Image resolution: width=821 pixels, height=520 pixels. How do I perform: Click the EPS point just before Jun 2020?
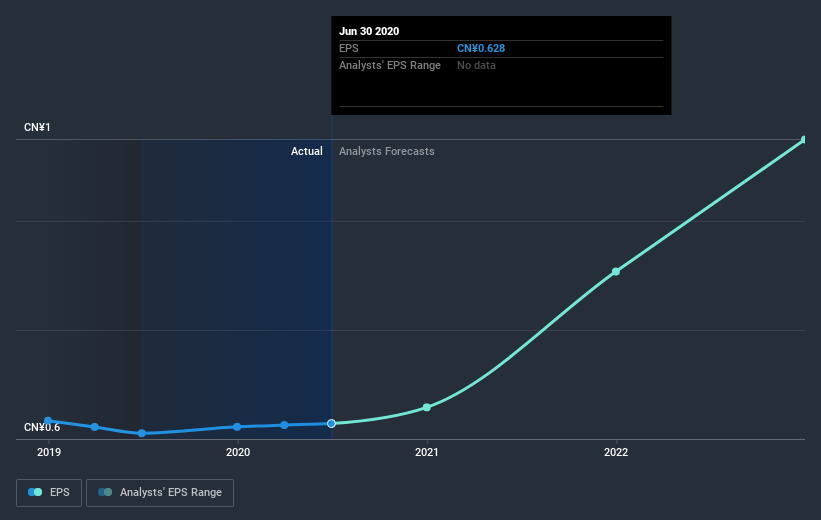click(284, 425)
